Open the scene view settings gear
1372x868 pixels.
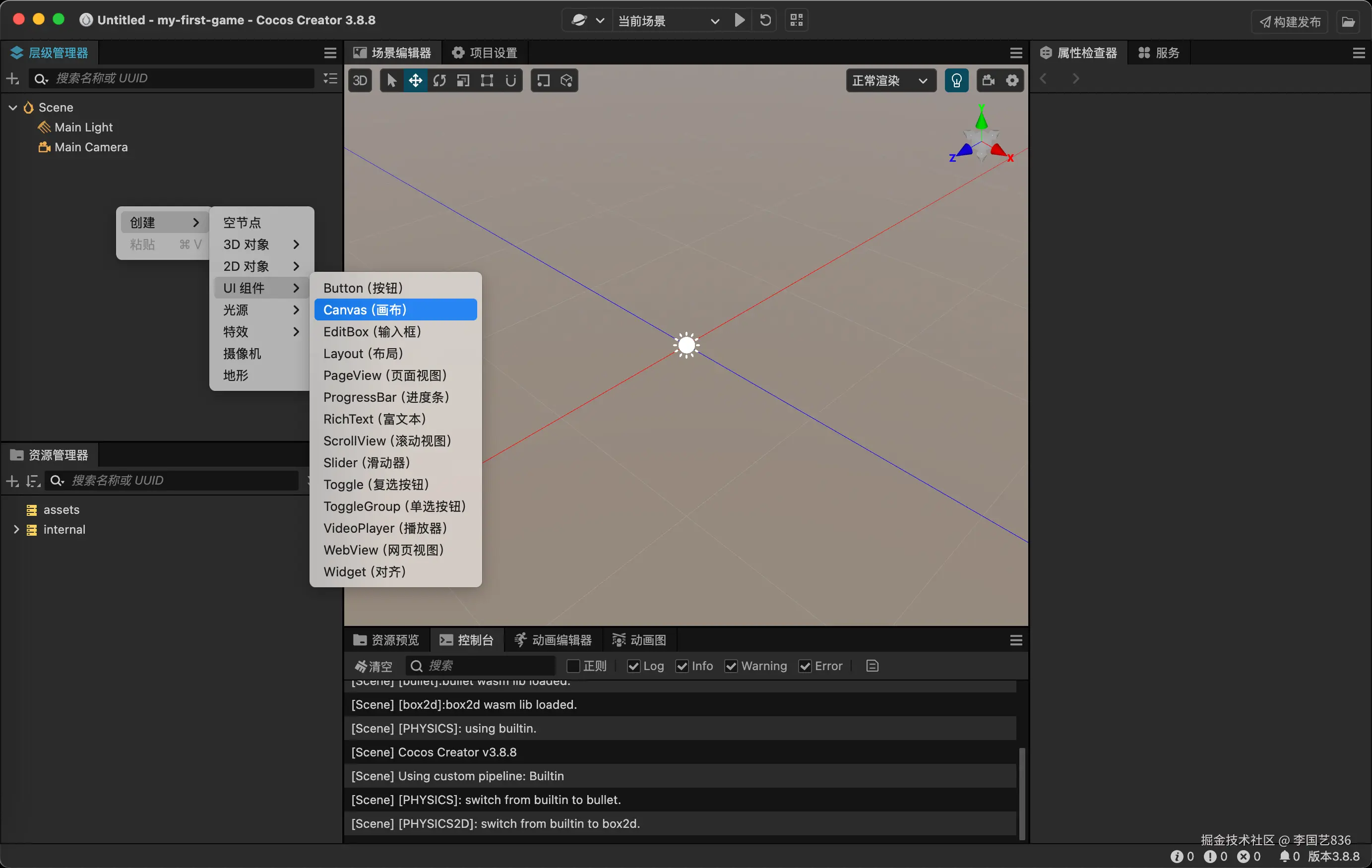point(1012,80)
